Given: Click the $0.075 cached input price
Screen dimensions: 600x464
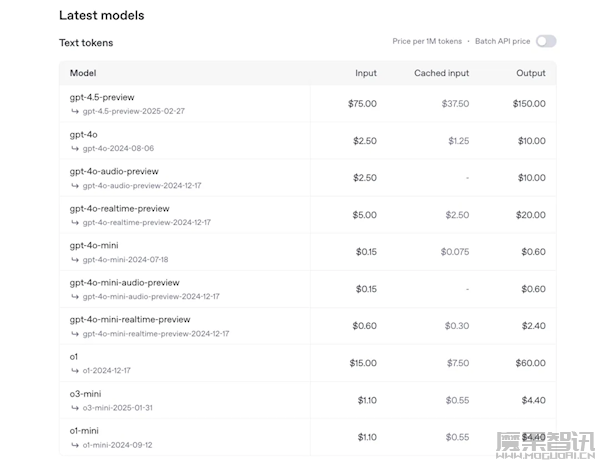Looking at the screenshot, I should click(x=455, y=252).
